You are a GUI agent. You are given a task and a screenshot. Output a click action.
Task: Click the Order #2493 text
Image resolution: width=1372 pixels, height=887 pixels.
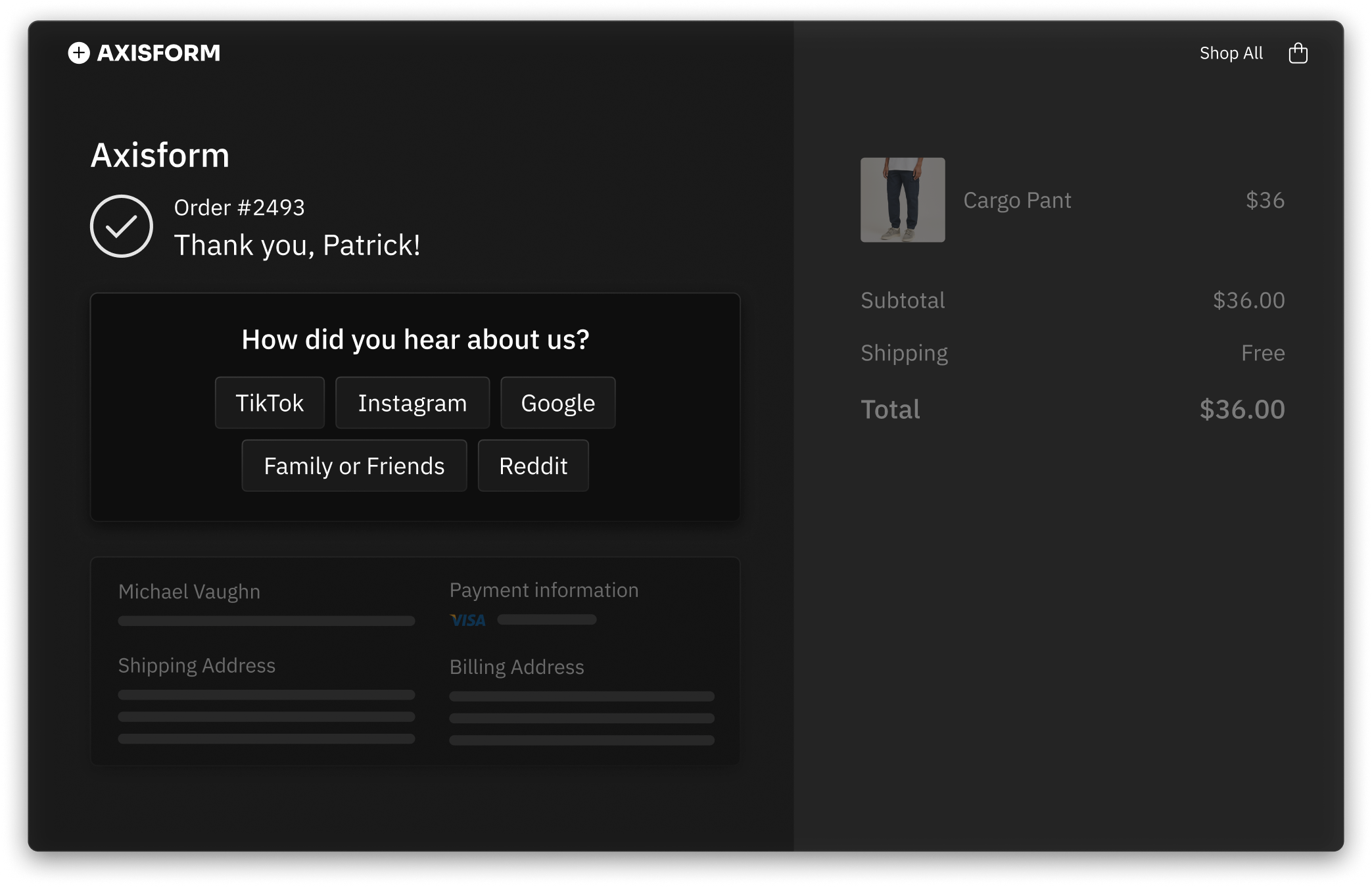pyautogui.click(x=239, y=207)
